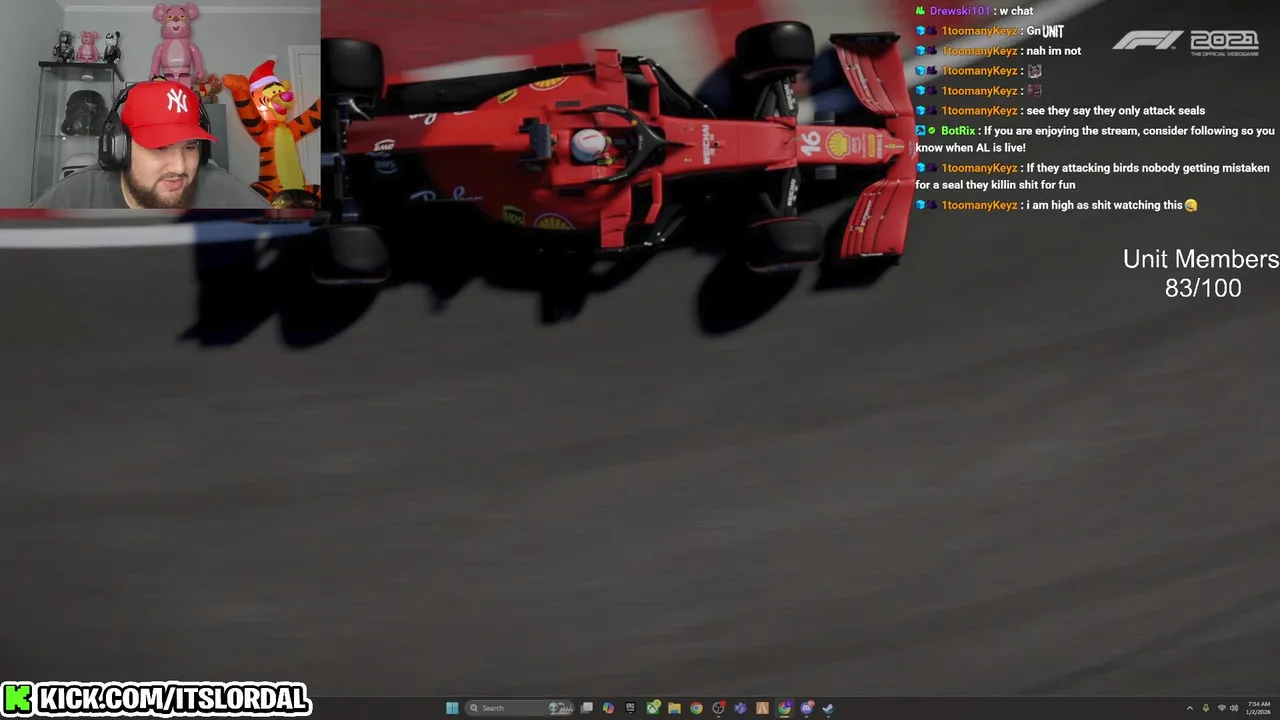Click the green badge beside Drewski101
The width and height of the screenshot is (1280, 720).
coord(920,11)
